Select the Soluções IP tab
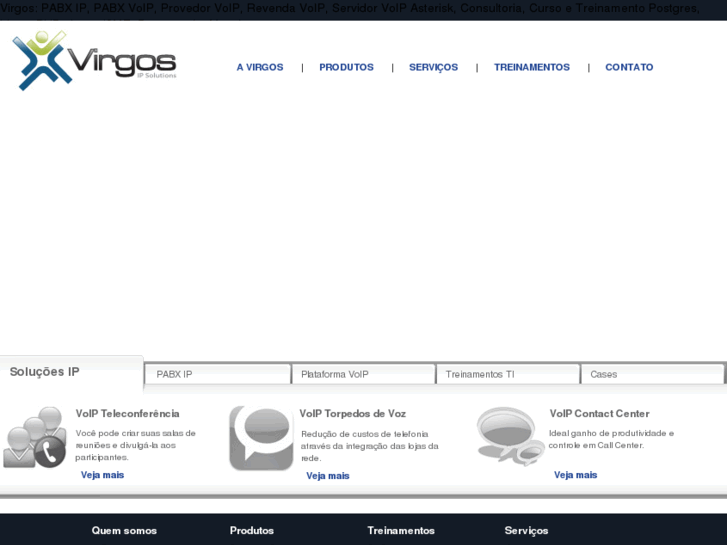 click(71, 372)
